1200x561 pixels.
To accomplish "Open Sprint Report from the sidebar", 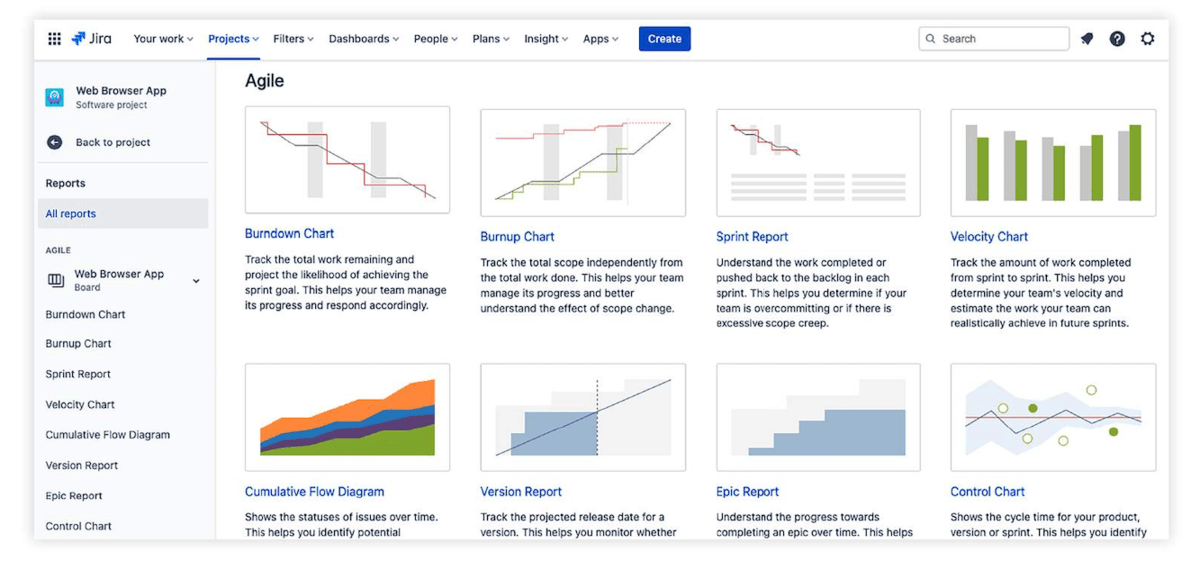I will pos(78,374).
